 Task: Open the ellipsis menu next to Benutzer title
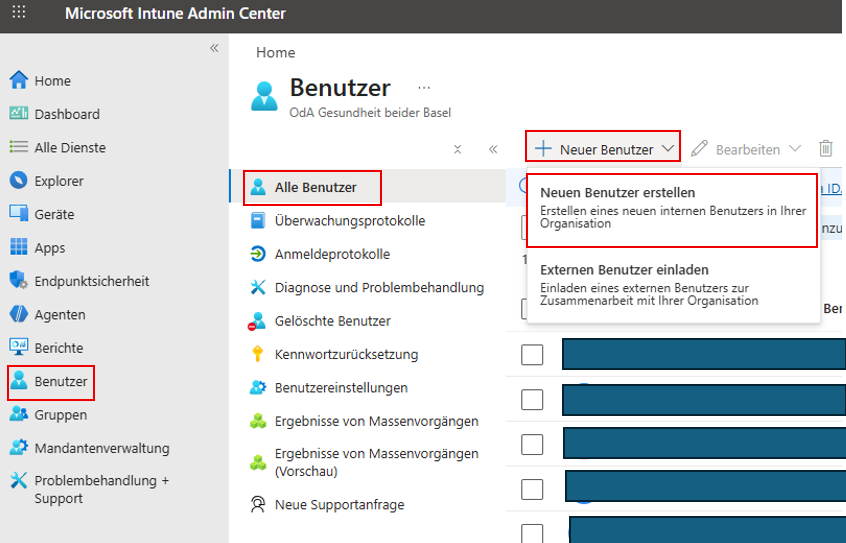tap(424, 88)
